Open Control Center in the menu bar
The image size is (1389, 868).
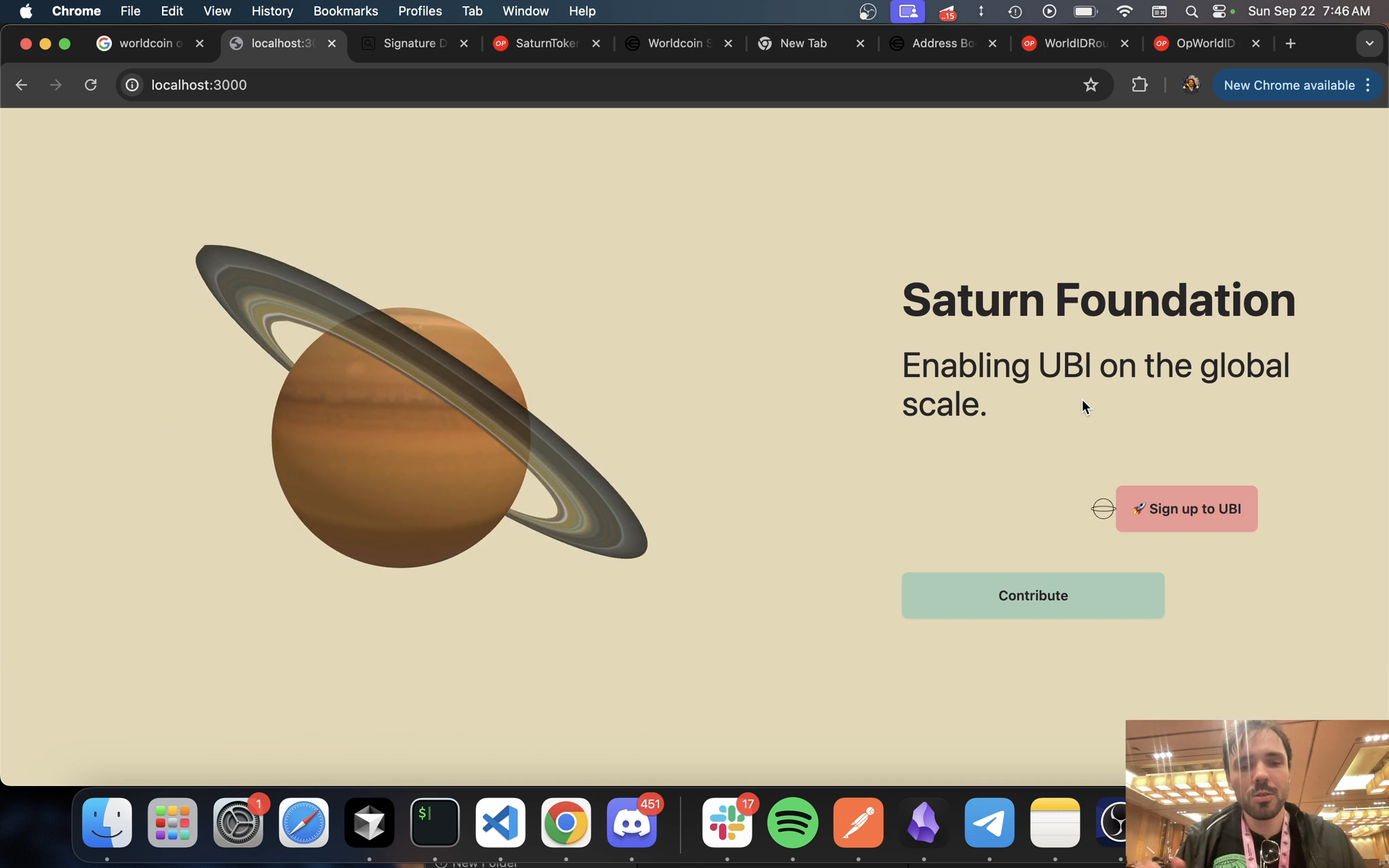[1219, 11]
